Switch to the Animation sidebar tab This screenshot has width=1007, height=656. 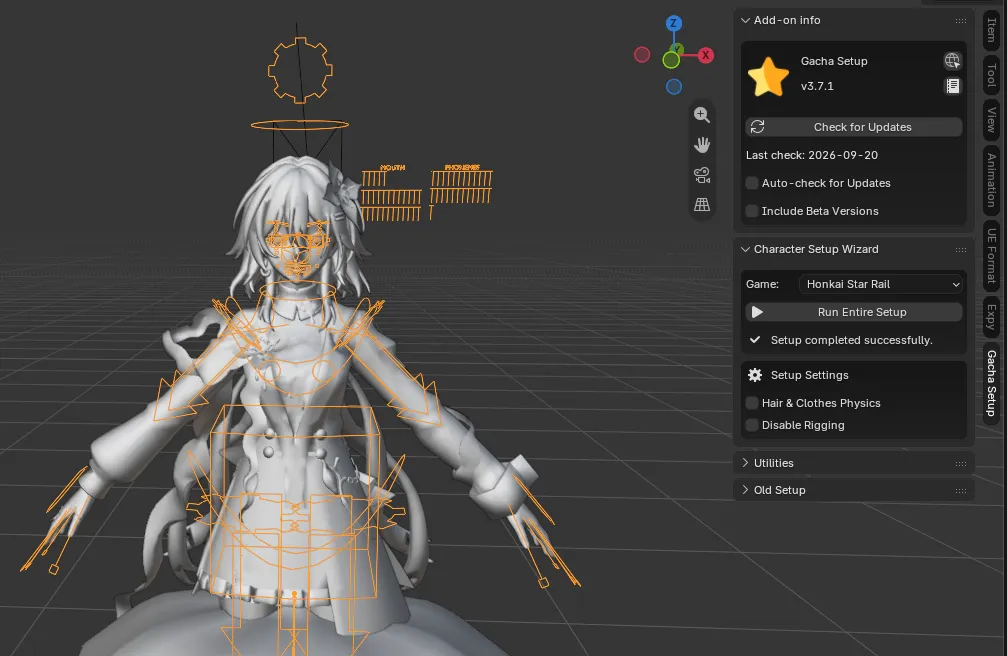(992, 181)
